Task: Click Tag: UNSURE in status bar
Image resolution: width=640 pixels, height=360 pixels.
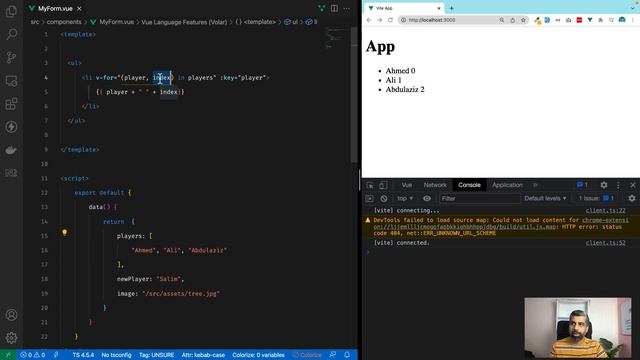Action: 156,355
